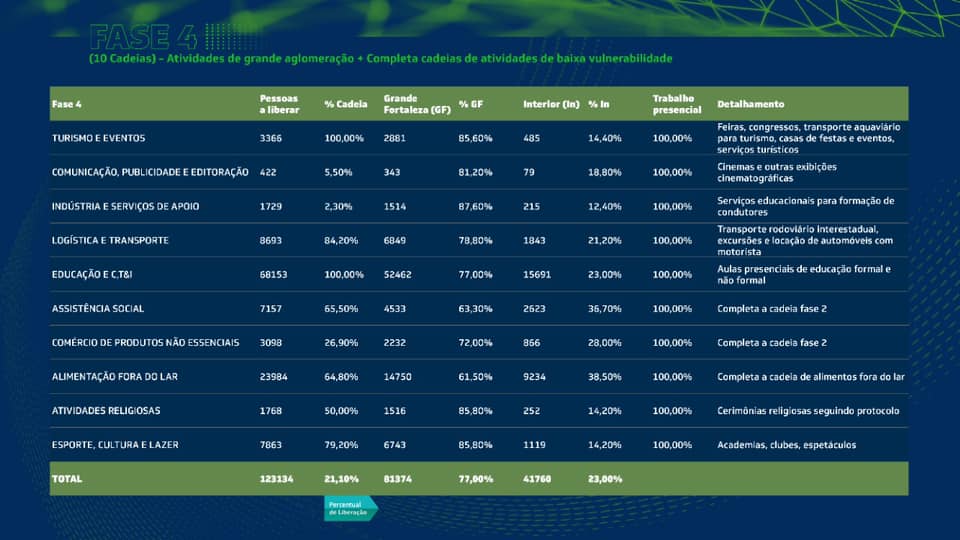Select total people value 123134
The width and height of the screenshot is (960, 540).
(276, 479)
